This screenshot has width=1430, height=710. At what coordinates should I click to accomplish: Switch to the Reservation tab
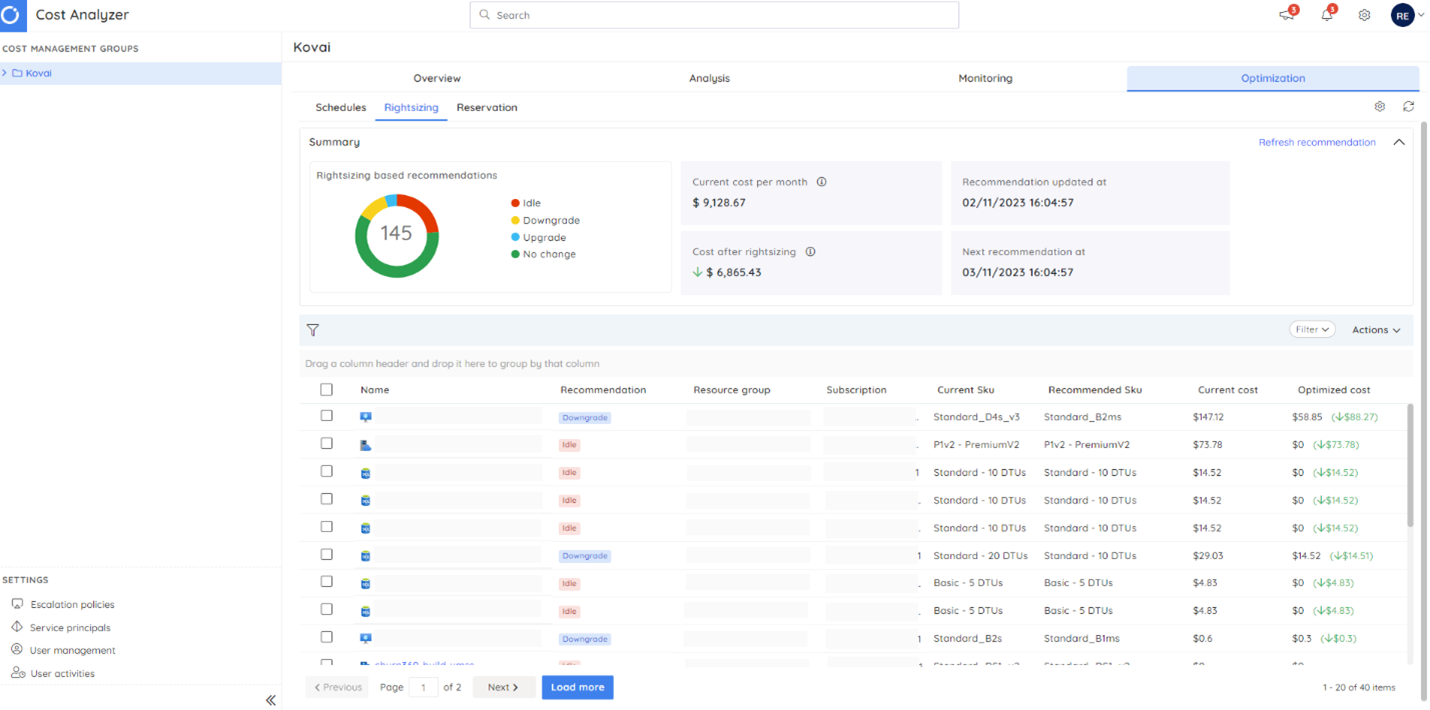(487, 107)
